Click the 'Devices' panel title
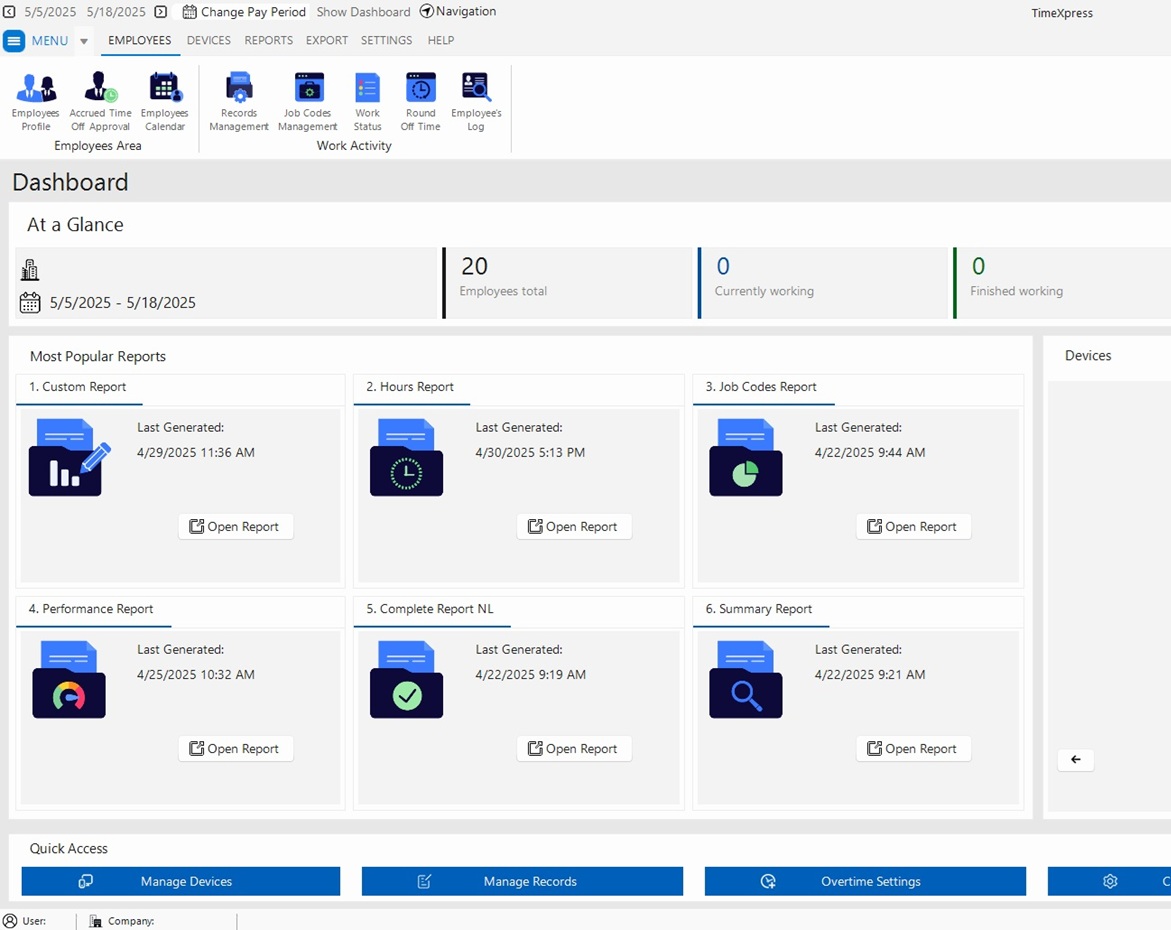Image resolution: width=1171 pixels, height=930 pixels. point(1088,356)
